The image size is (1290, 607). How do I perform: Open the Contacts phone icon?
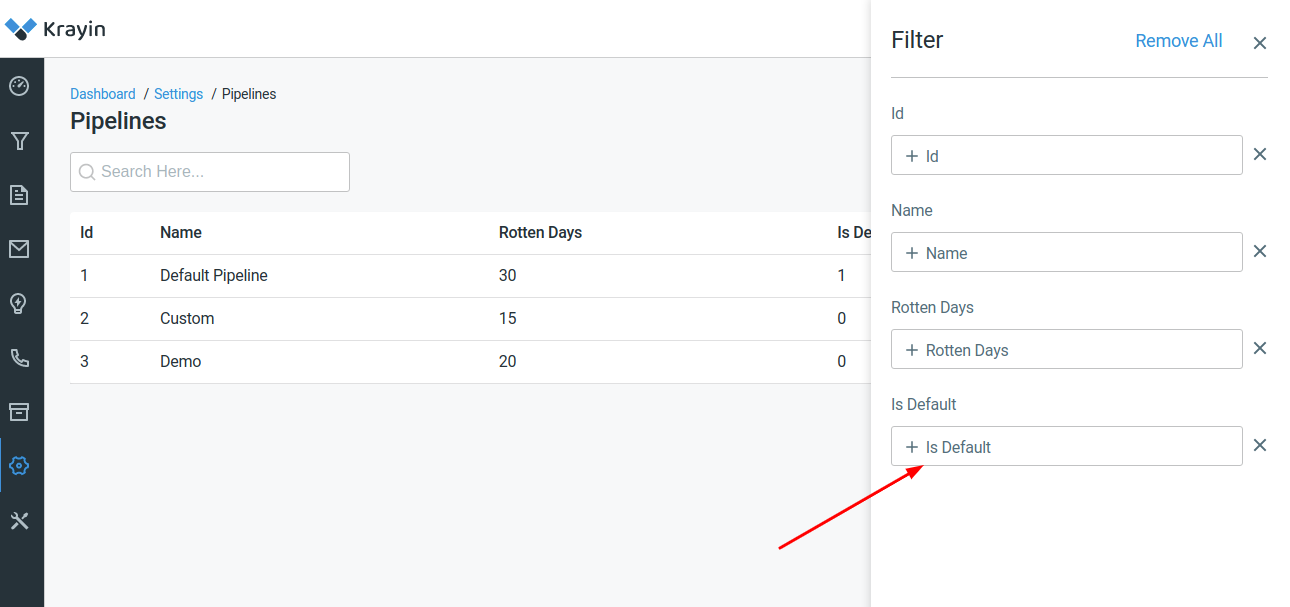[x=20, y=357]
